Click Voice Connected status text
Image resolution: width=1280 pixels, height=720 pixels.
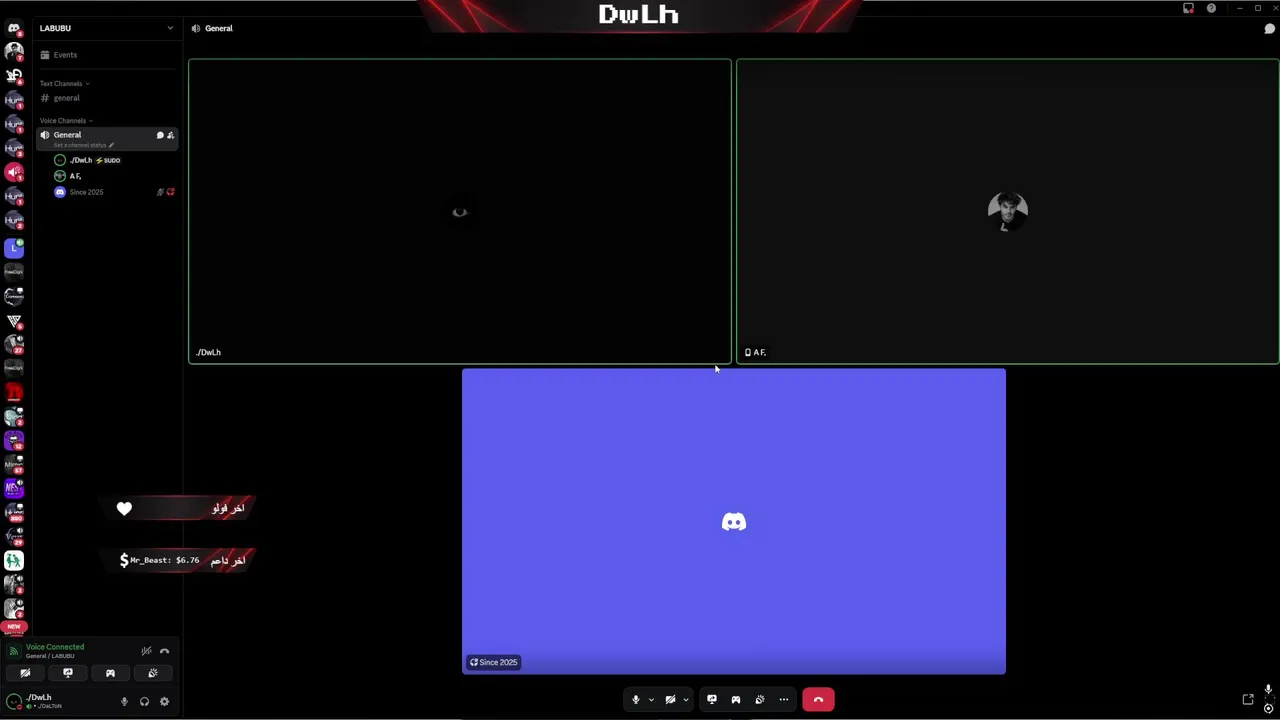55,647
